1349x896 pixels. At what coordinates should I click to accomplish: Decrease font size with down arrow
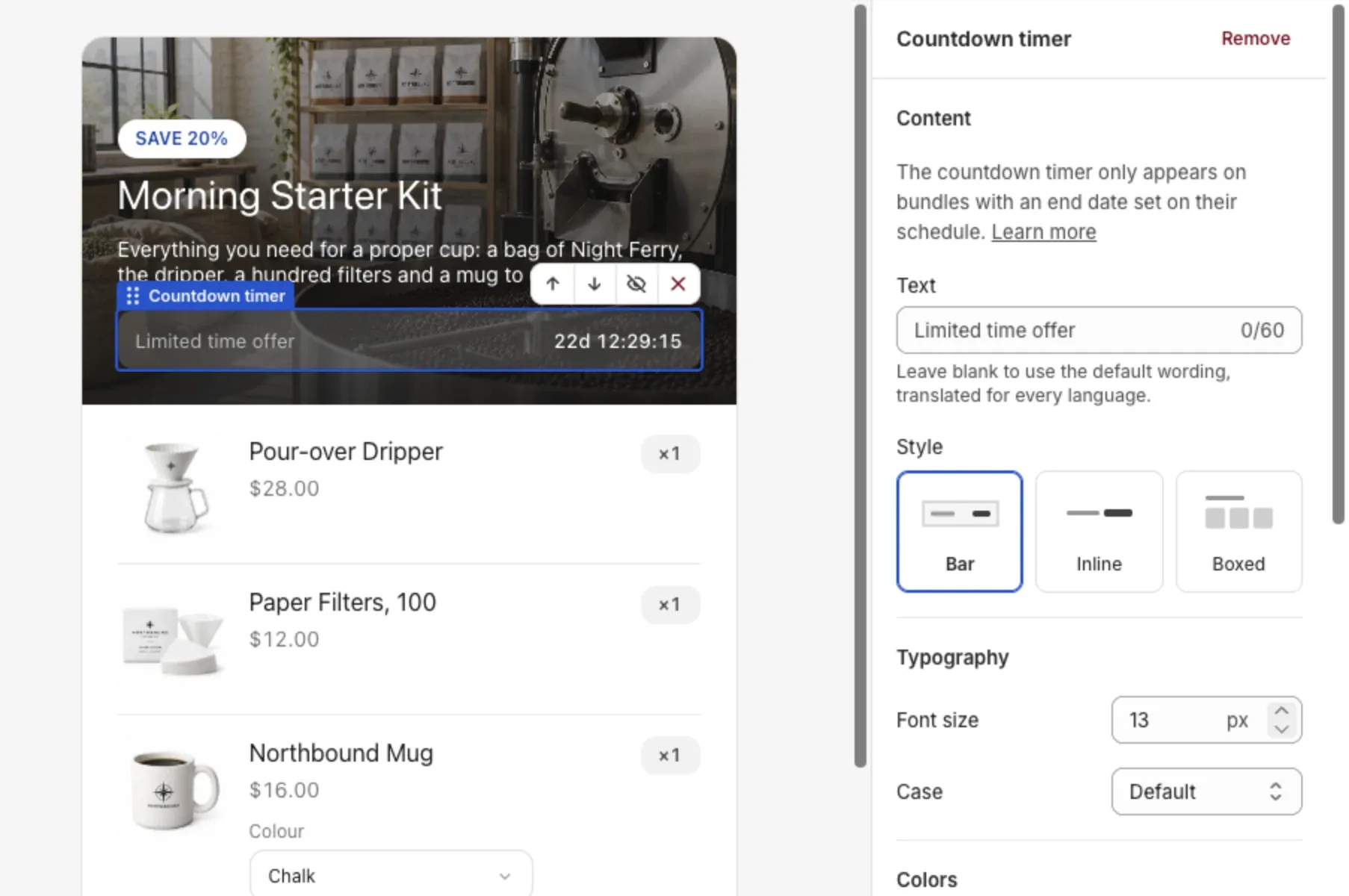(x=1282, y=729)
